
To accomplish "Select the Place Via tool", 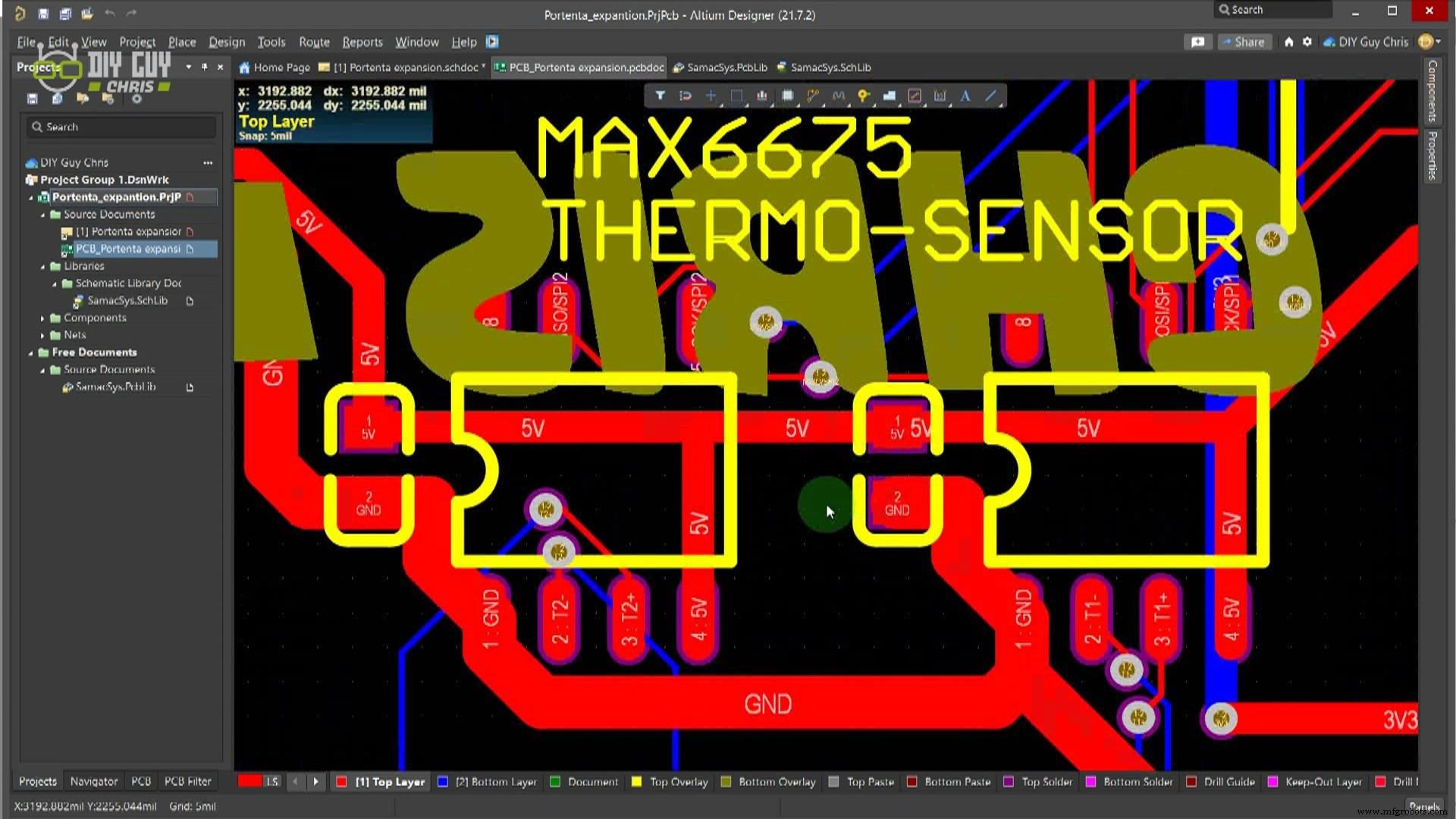I will tap(863, 96).
